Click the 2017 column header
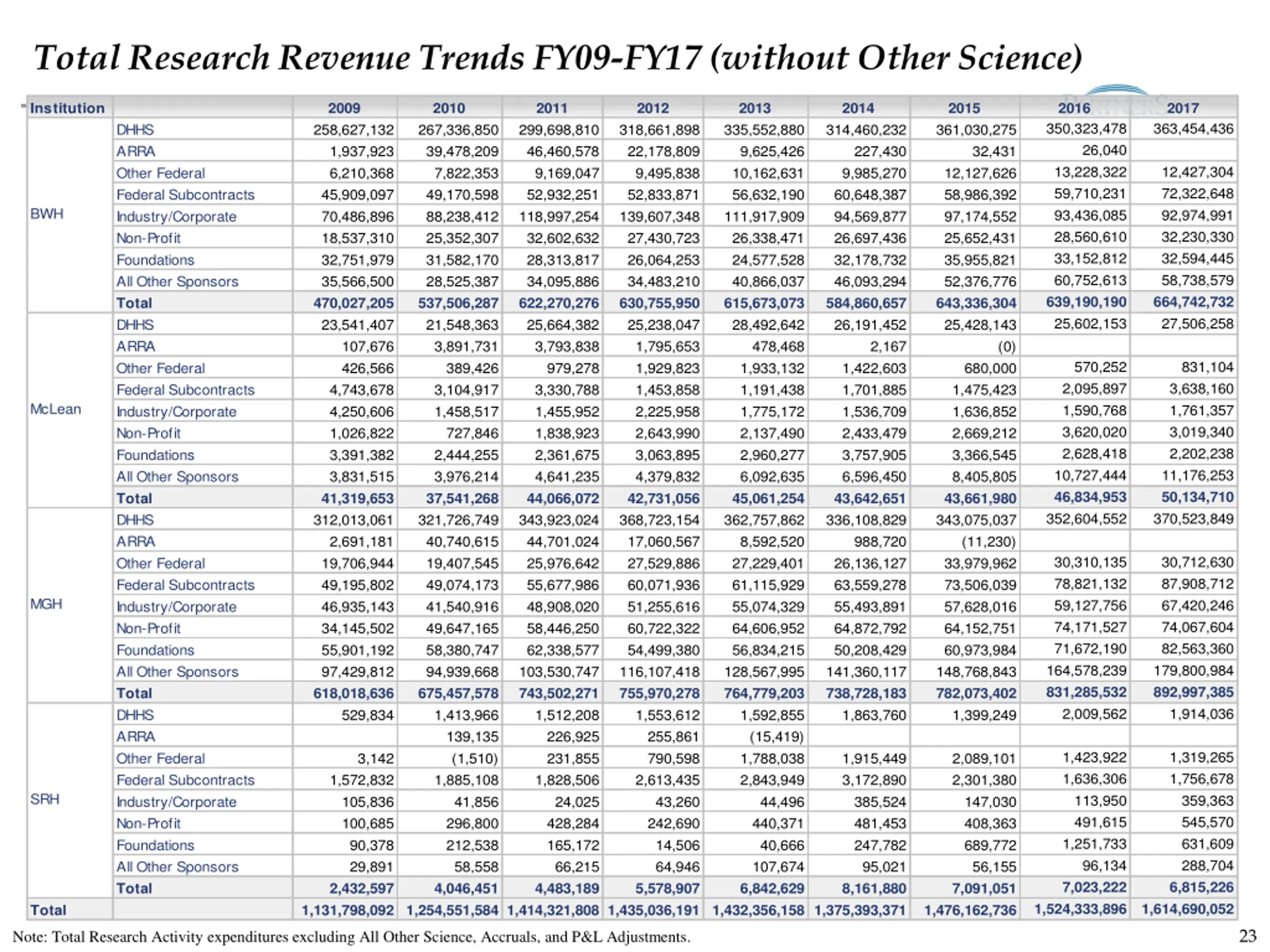The height and width of the screenshot is (952, 1270). pyautogui.click(x=1183, y=108)
